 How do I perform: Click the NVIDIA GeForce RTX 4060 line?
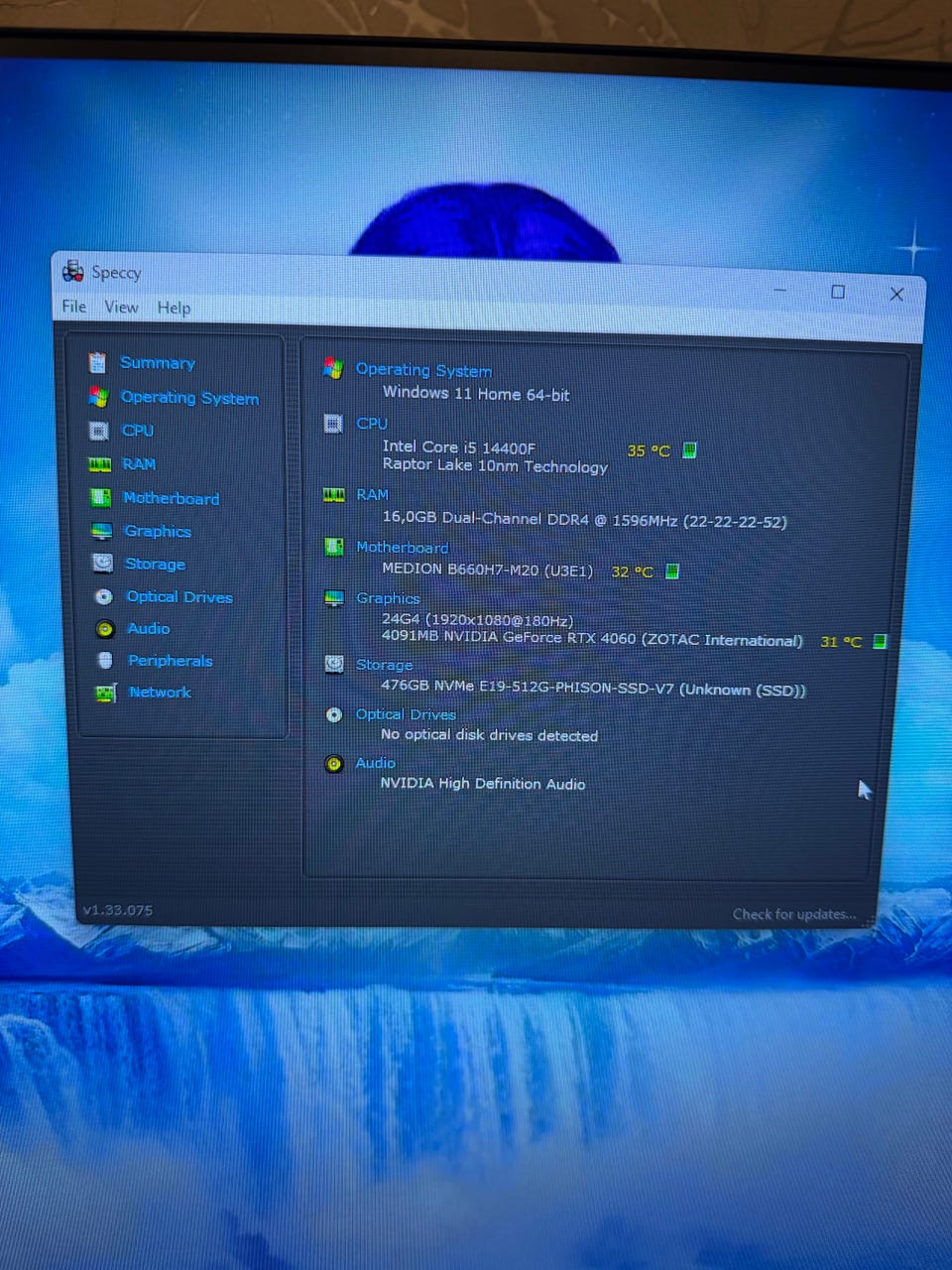click(592, 638)
